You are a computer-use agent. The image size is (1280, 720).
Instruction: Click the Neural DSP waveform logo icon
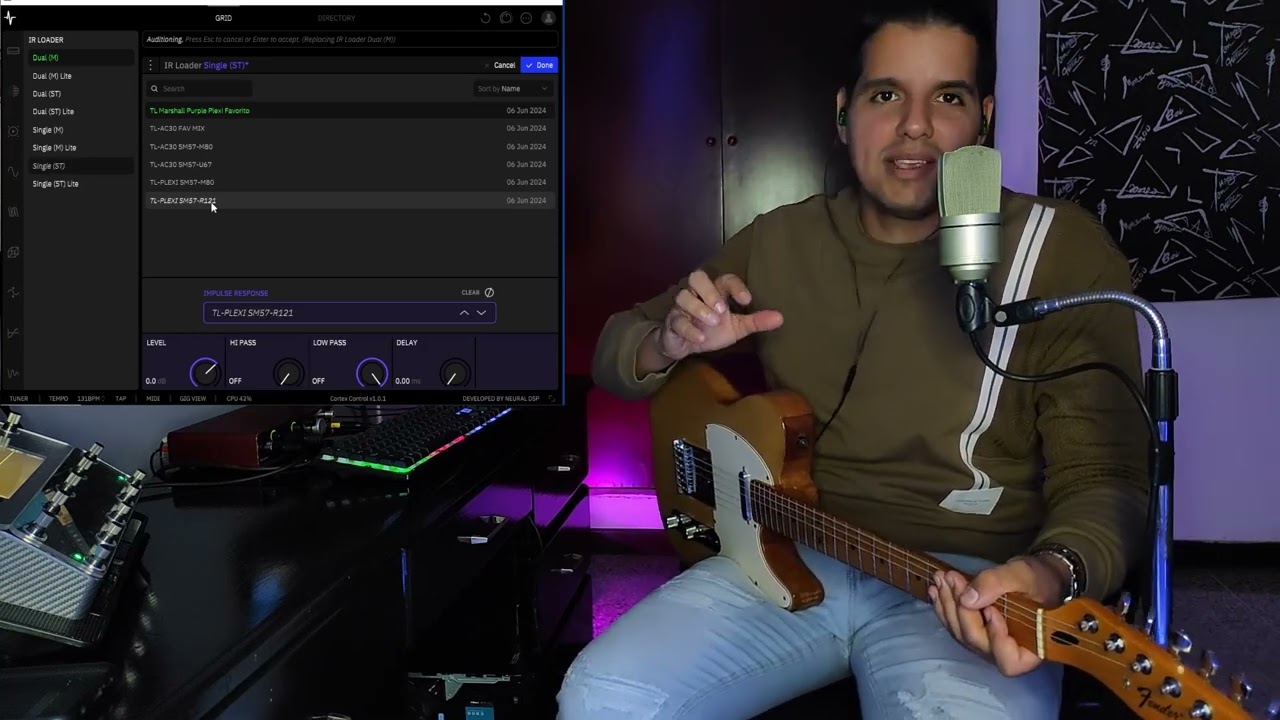pos(10,18)
